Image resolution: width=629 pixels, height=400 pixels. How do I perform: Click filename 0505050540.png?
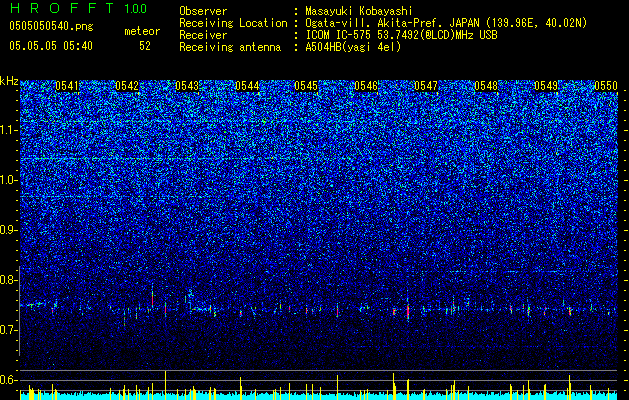coord(51,26)
